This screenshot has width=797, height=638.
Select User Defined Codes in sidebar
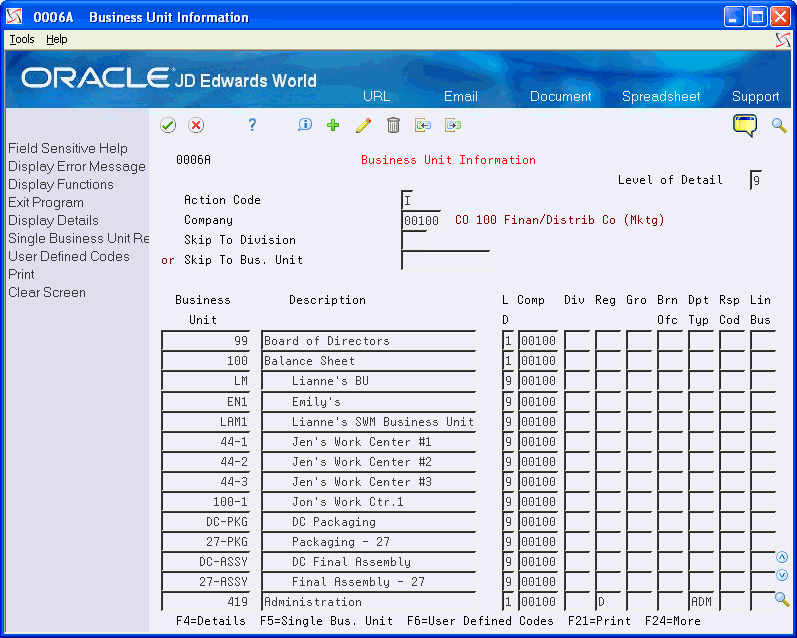69,256
